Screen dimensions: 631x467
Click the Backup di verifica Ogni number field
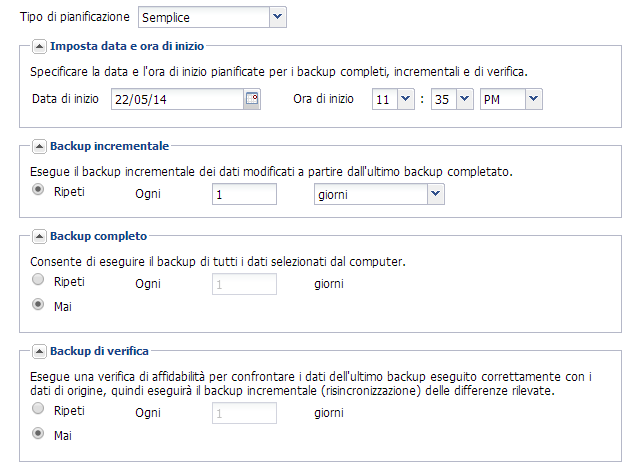click(244, 412)
